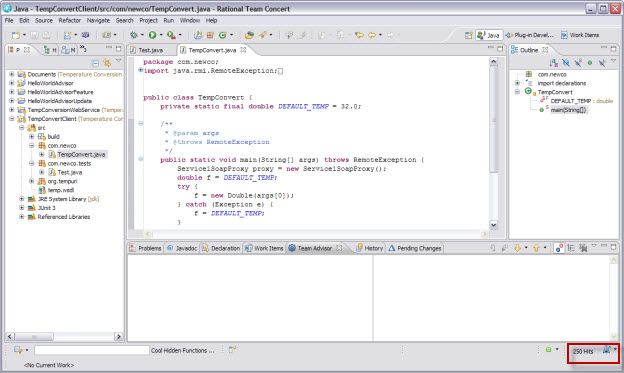Toggle Hide Static Members in Outline view
The height and width of the screenshot is (373, 624).
click(578, 62)
